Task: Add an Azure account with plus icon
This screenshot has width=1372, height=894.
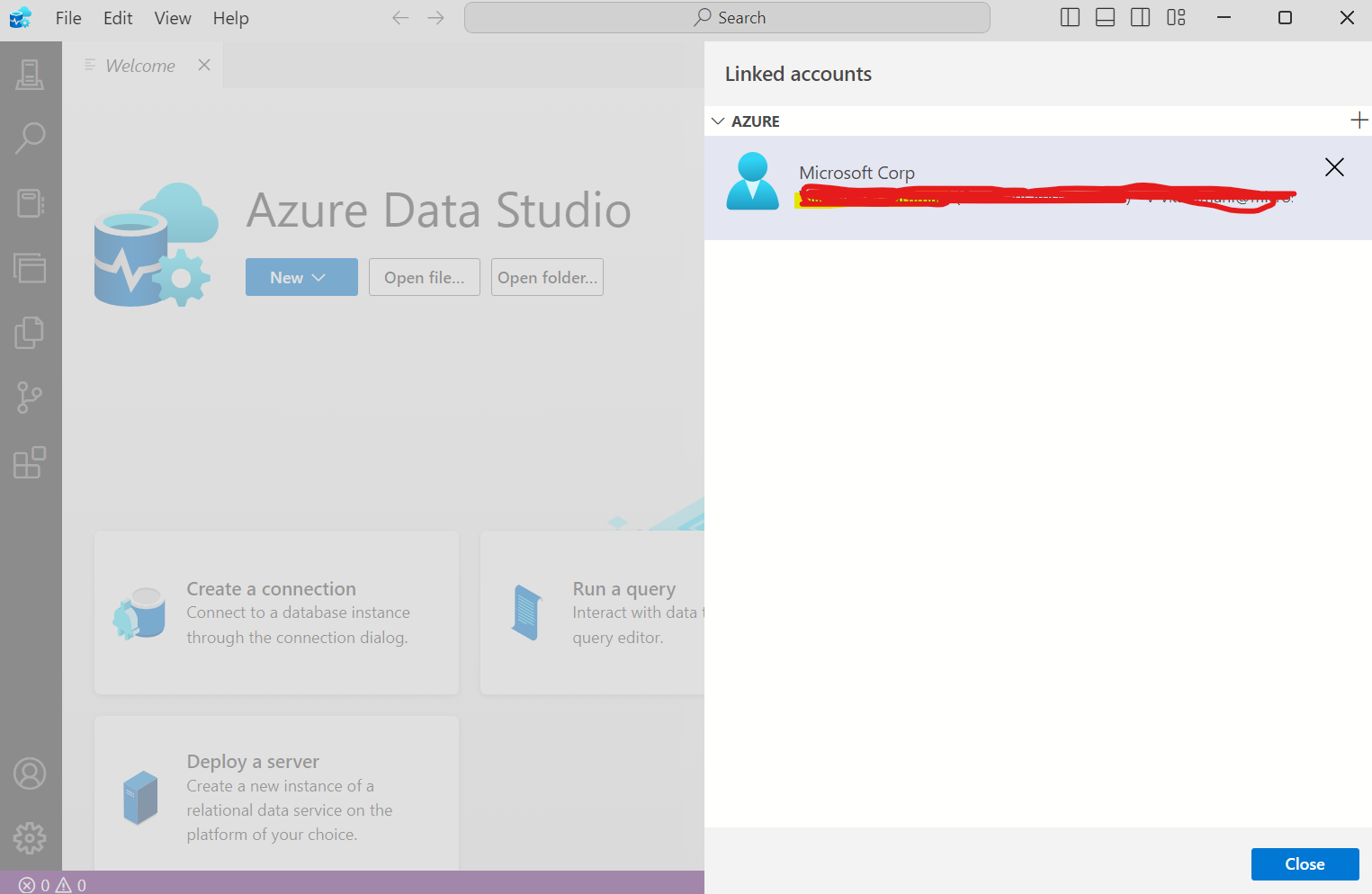Action: 1359,121
